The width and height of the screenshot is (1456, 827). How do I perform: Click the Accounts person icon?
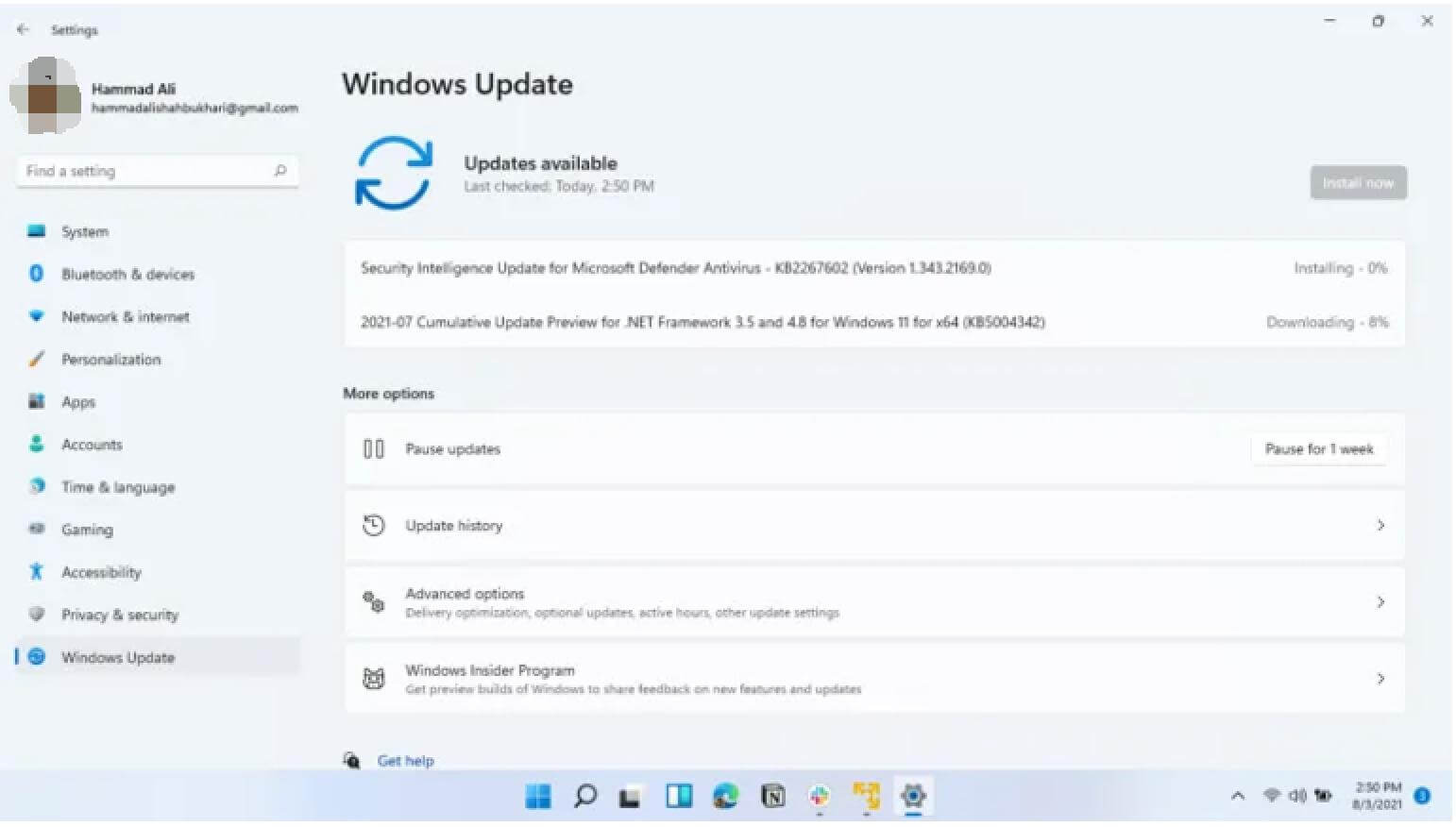tap(36, 444)
